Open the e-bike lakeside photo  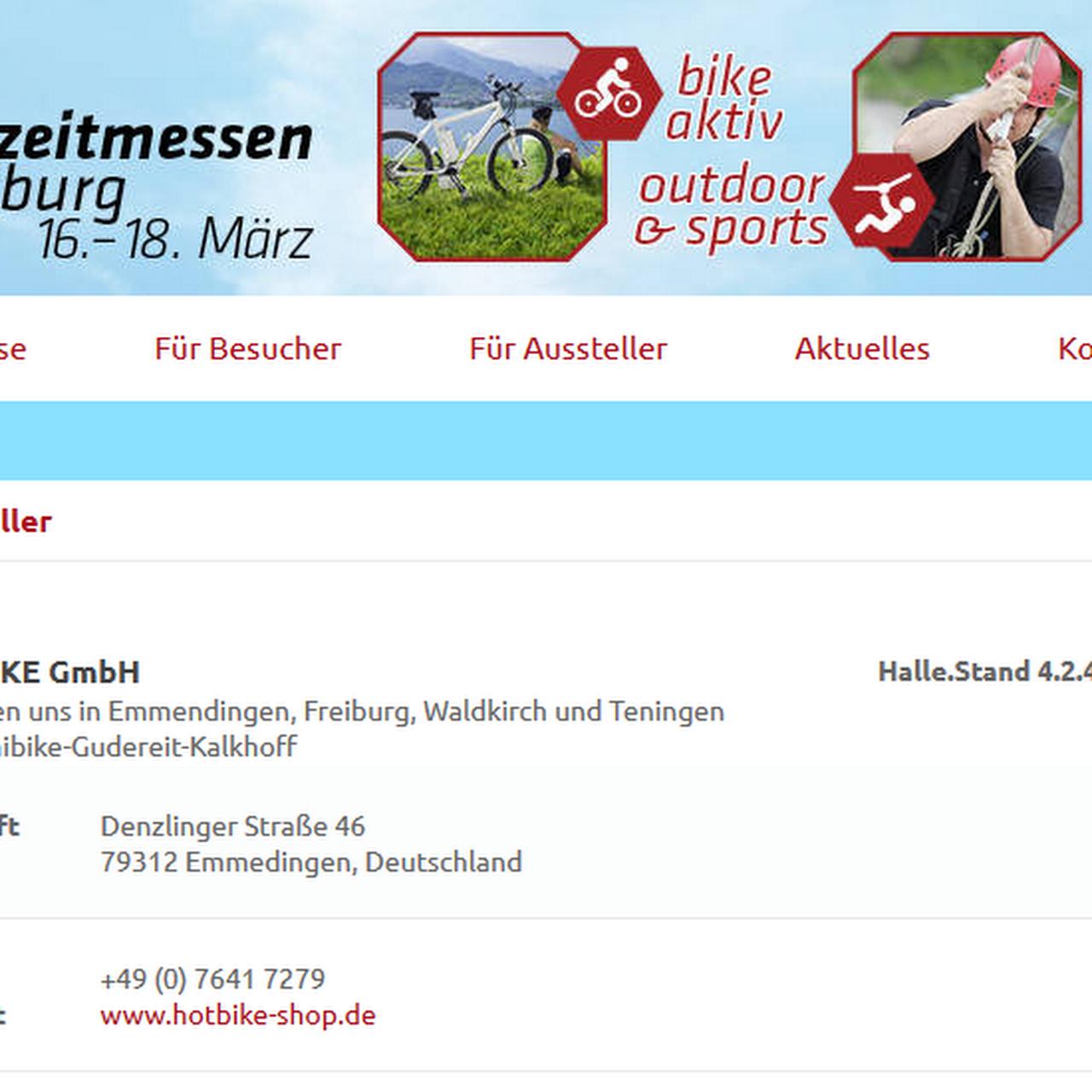(x=492, y=147)
